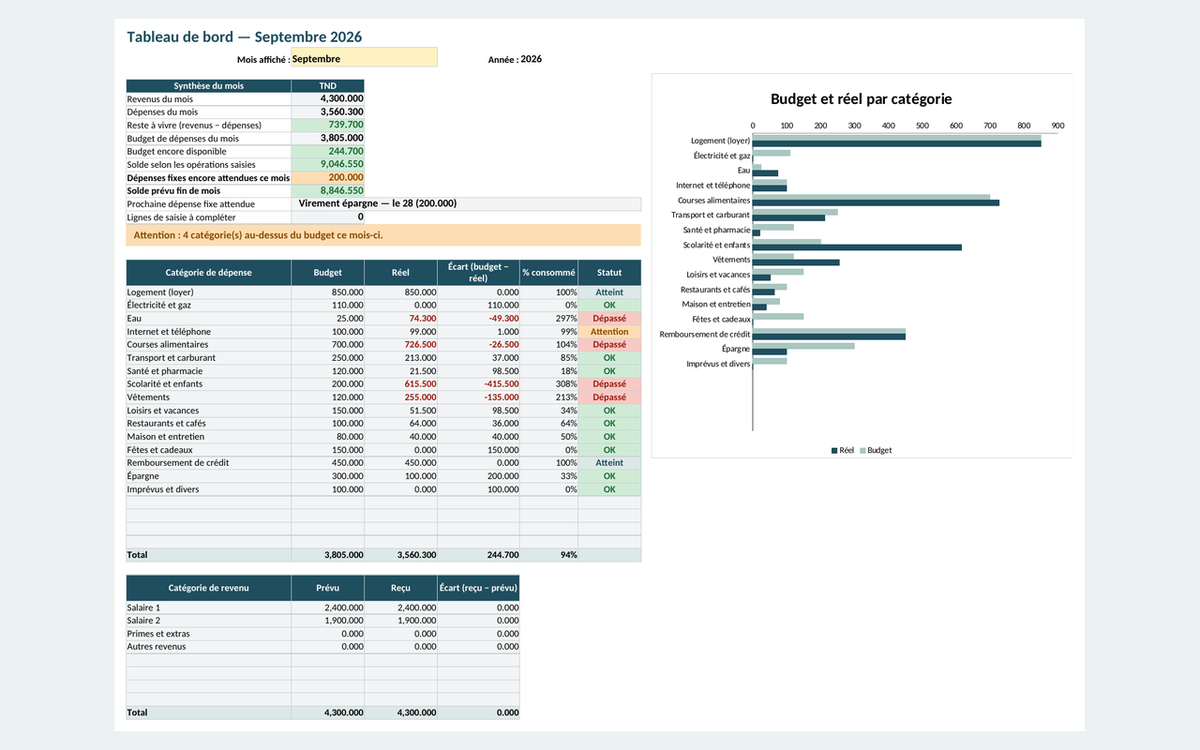Image resolution: width=1200 pixels, height=750 pixels.
Task: Select the 'Budget encore disponible' value 244.700
Action: (x=328, y=151)
